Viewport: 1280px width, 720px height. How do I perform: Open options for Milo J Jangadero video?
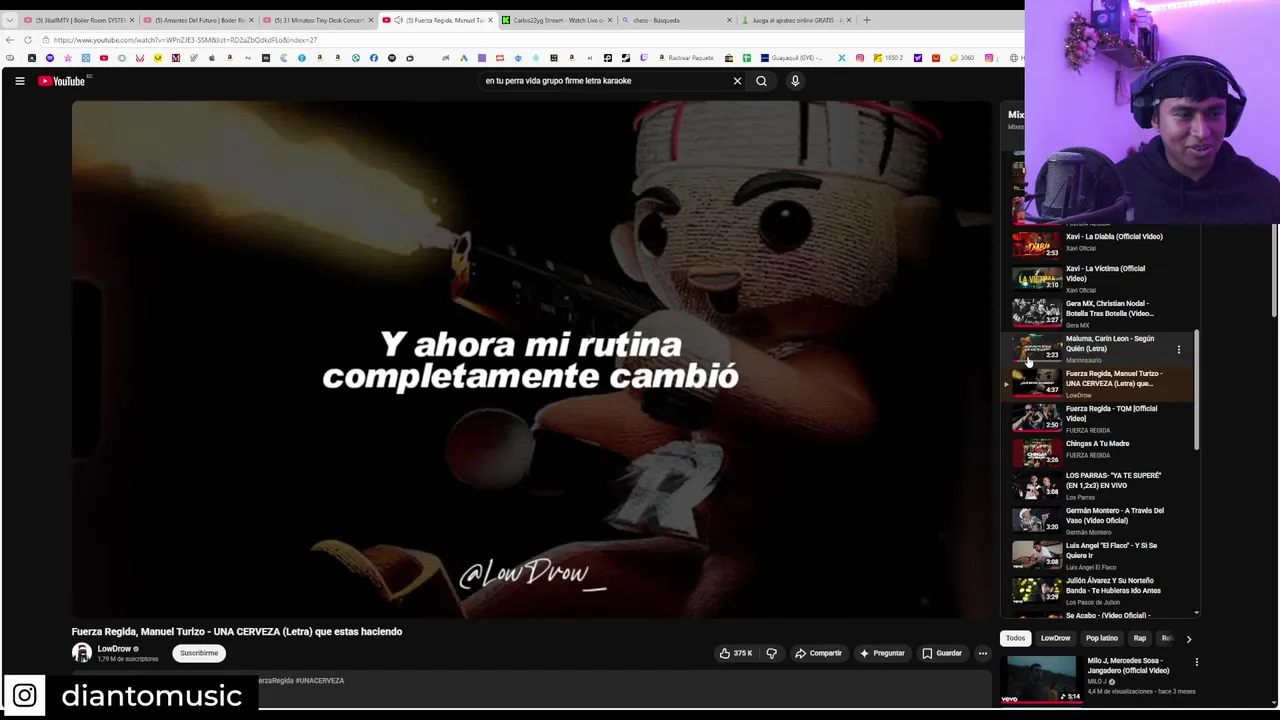point(1196,662)
